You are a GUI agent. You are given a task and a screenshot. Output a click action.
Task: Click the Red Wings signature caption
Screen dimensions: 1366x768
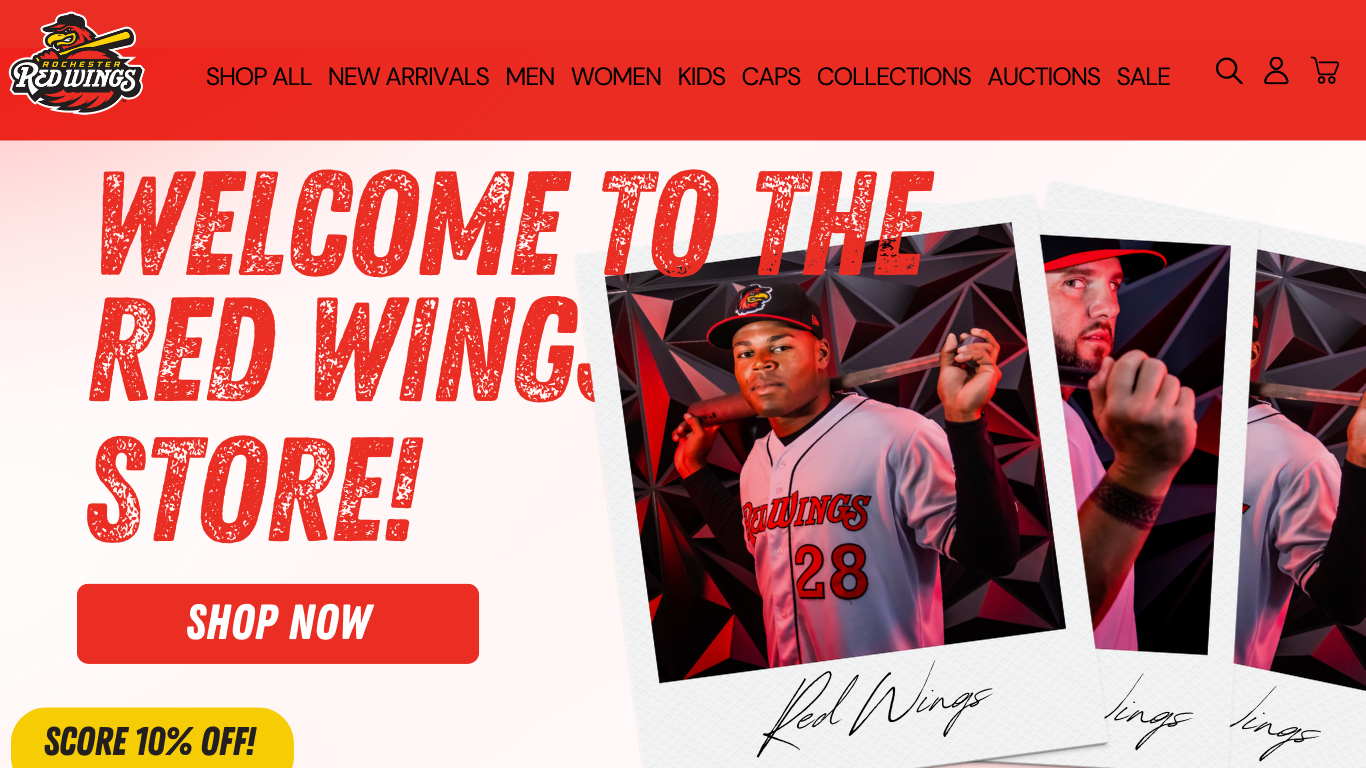coord(874,710)
